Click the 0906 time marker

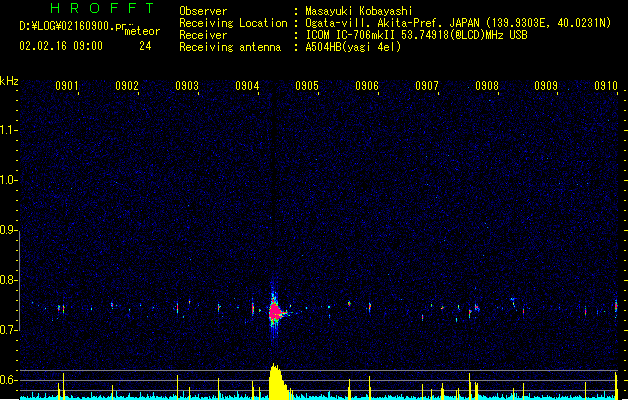367,86
